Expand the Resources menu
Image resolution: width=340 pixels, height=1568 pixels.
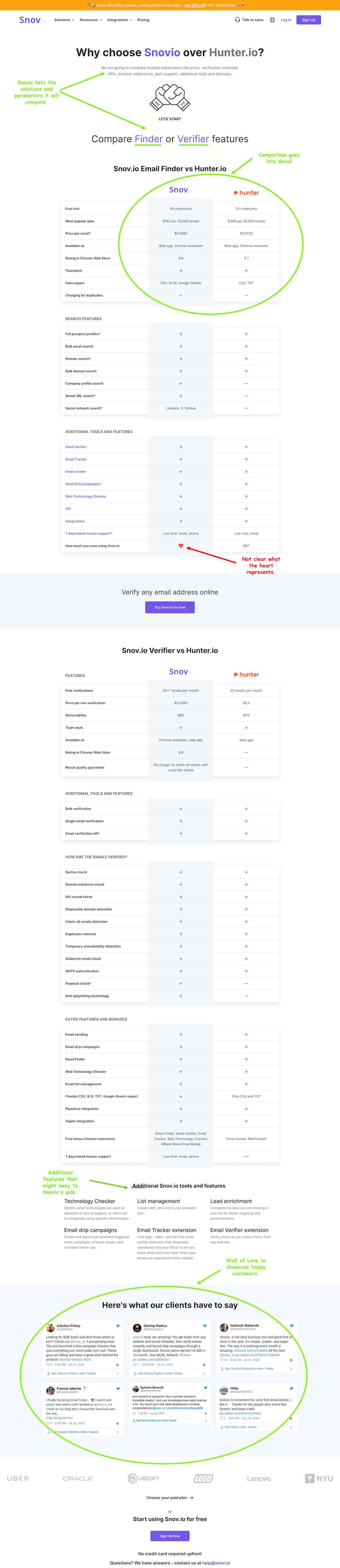point(90,20)
